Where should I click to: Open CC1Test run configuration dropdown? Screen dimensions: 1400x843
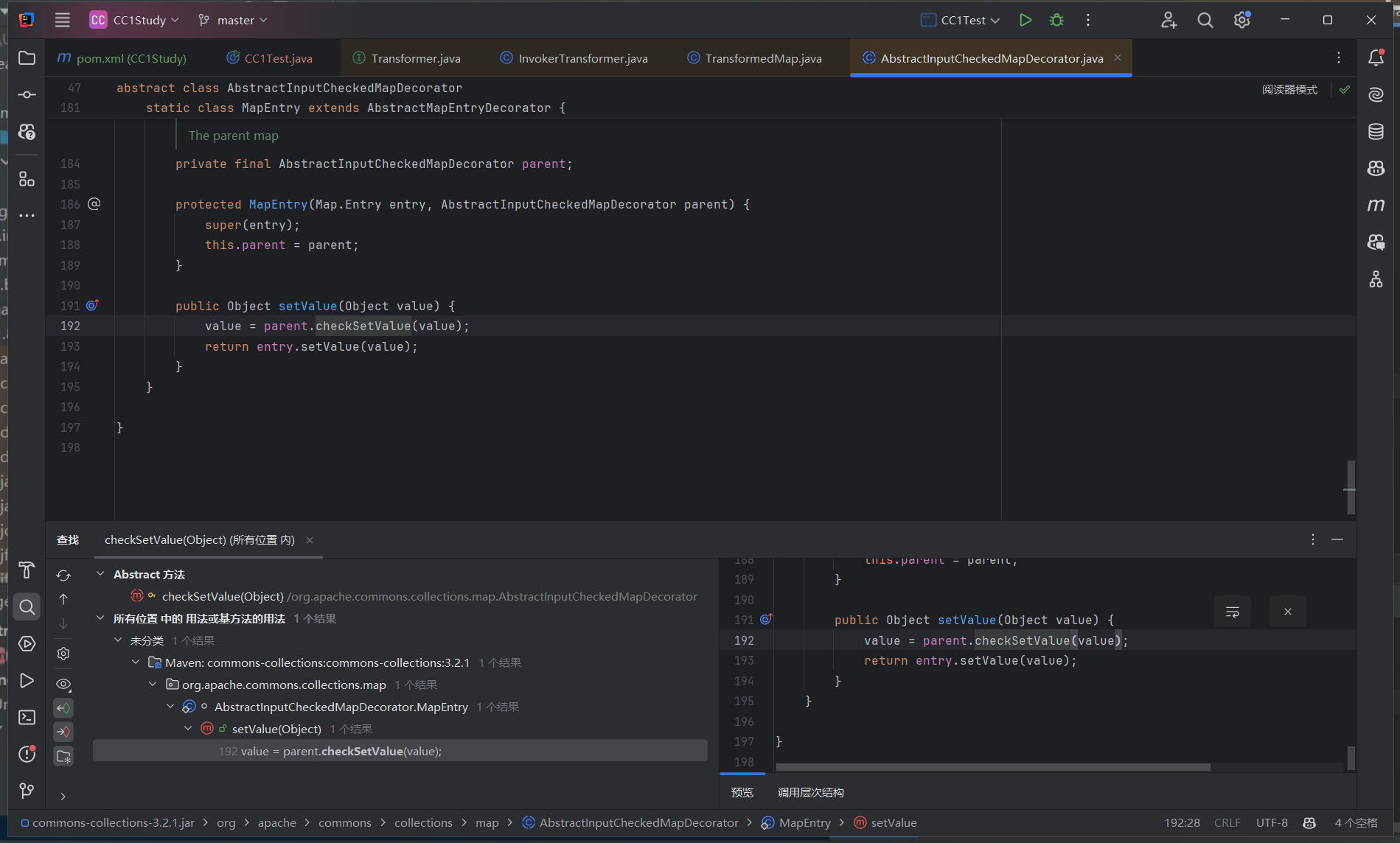click(x=961, y=20)
